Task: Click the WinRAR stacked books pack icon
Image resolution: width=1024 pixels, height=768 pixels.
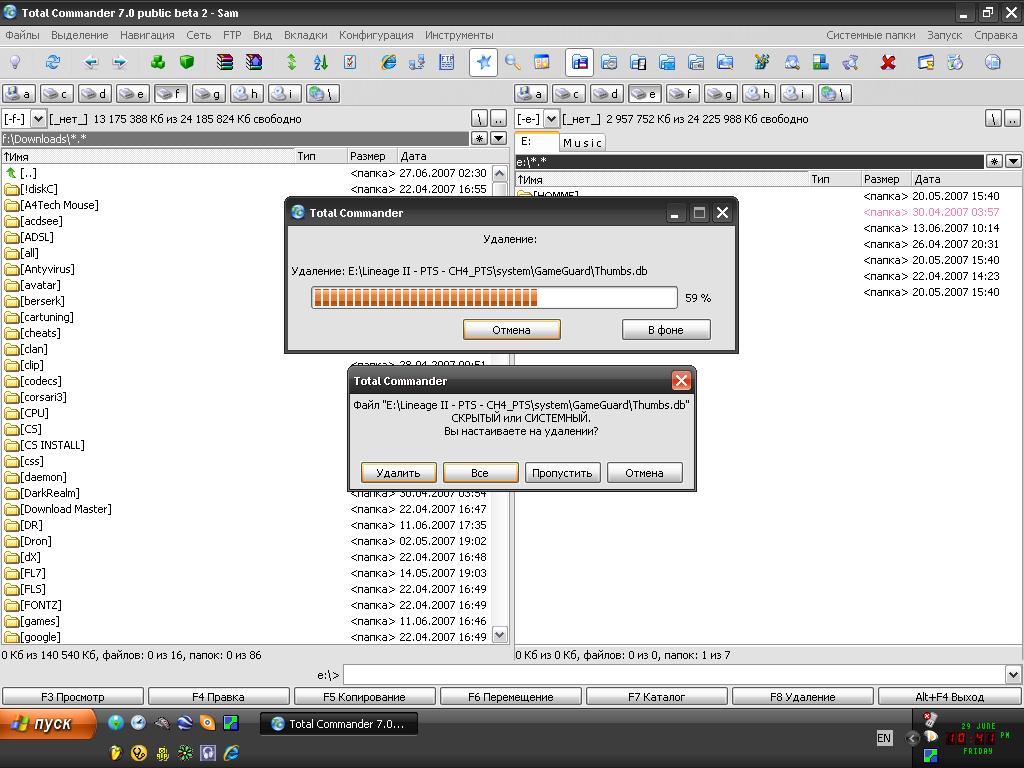Action: point(225,62)
